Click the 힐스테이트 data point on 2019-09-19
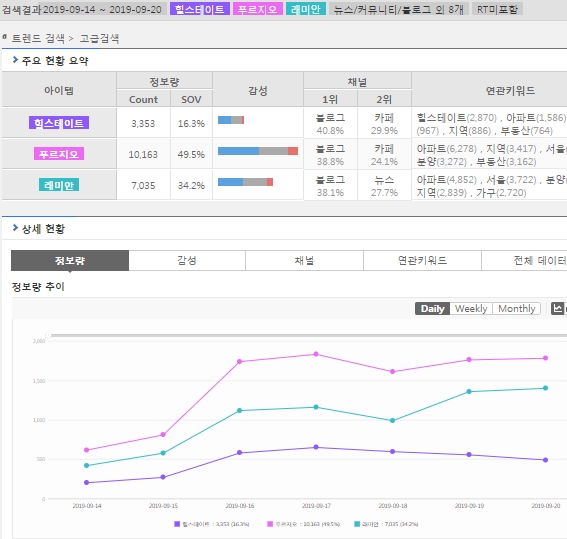567x539 pixels. (469, 454)
